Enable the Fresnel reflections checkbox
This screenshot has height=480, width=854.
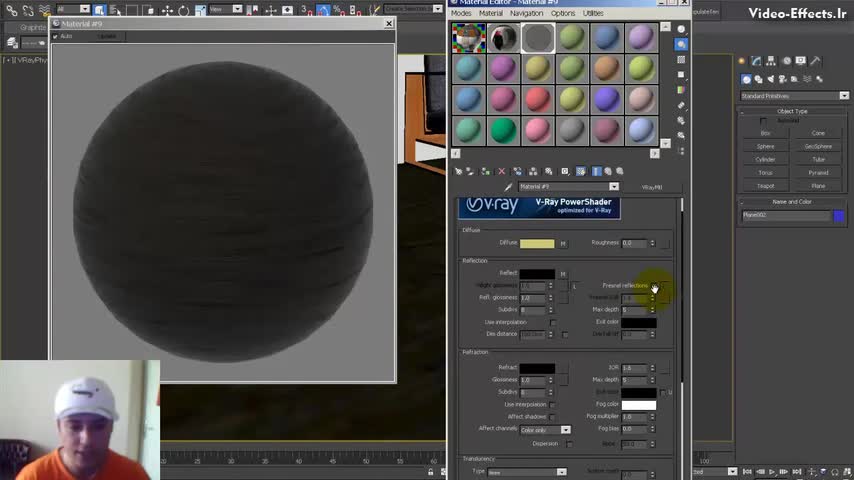pyautogui.click(x=655, y=286)
